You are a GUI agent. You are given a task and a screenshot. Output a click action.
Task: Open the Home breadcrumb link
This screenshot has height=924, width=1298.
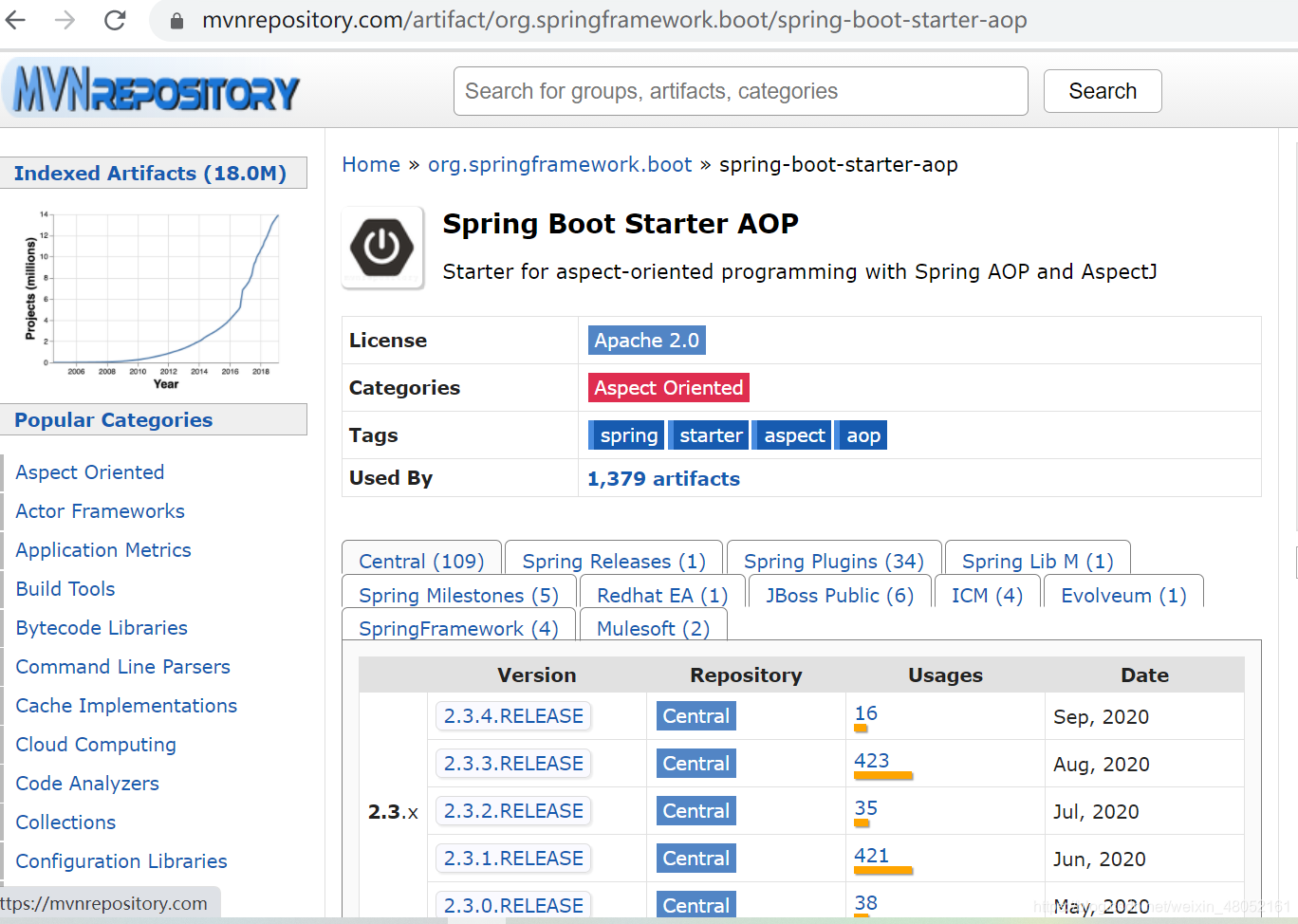pos(371,164)
